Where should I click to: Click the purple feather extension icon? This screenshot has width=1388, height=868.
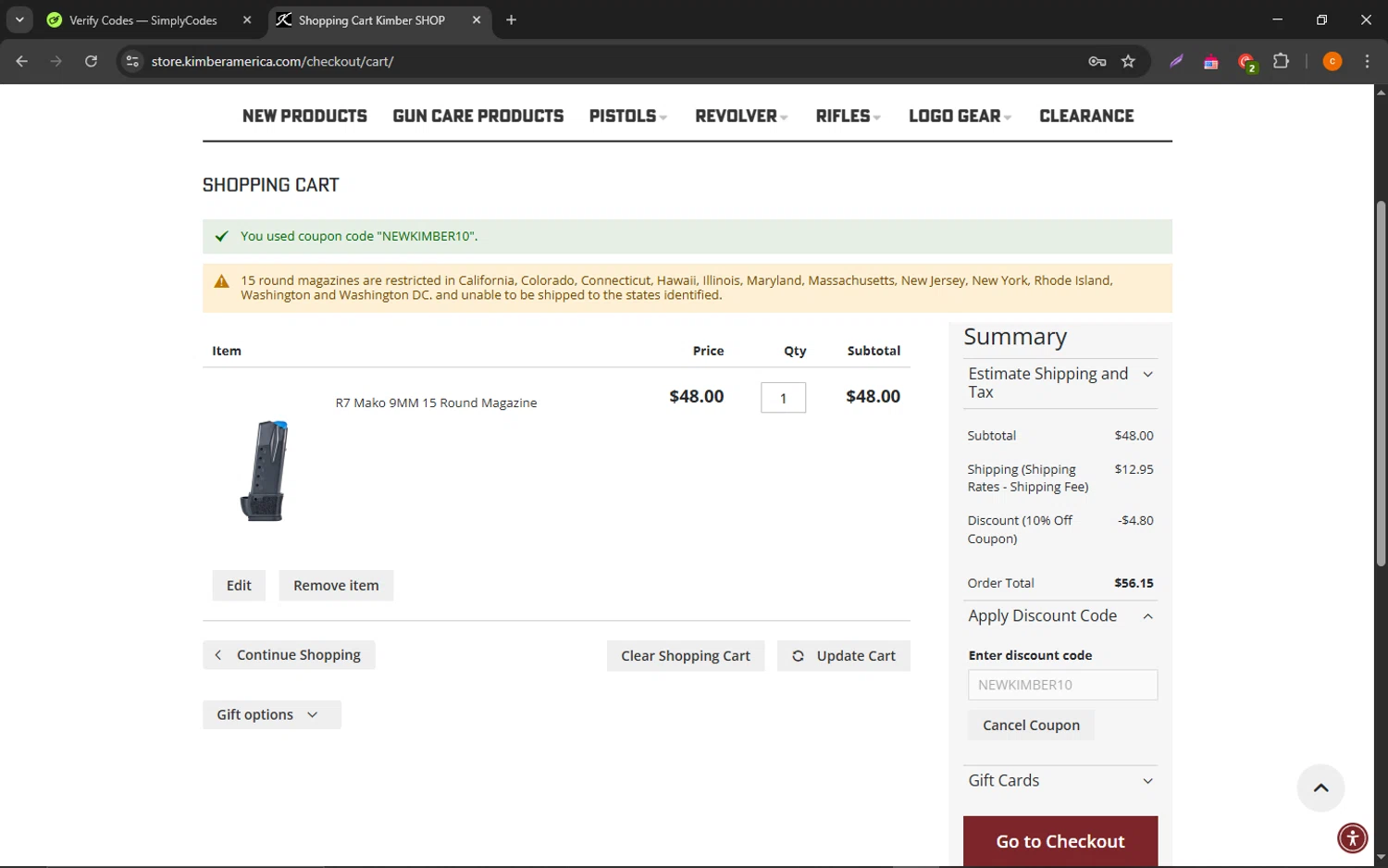(x=1176, y=62)
